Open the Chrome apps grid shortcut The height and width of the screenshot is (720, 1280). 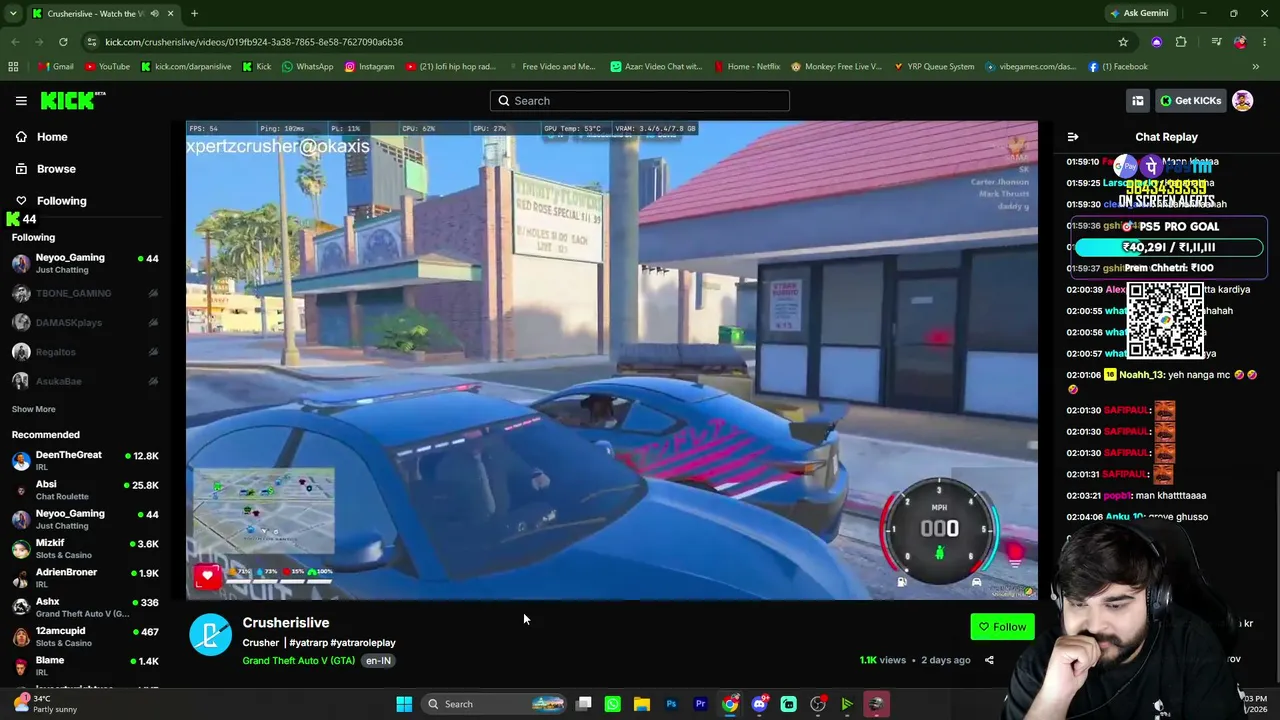pyautogui.click(x=13, y=67)
